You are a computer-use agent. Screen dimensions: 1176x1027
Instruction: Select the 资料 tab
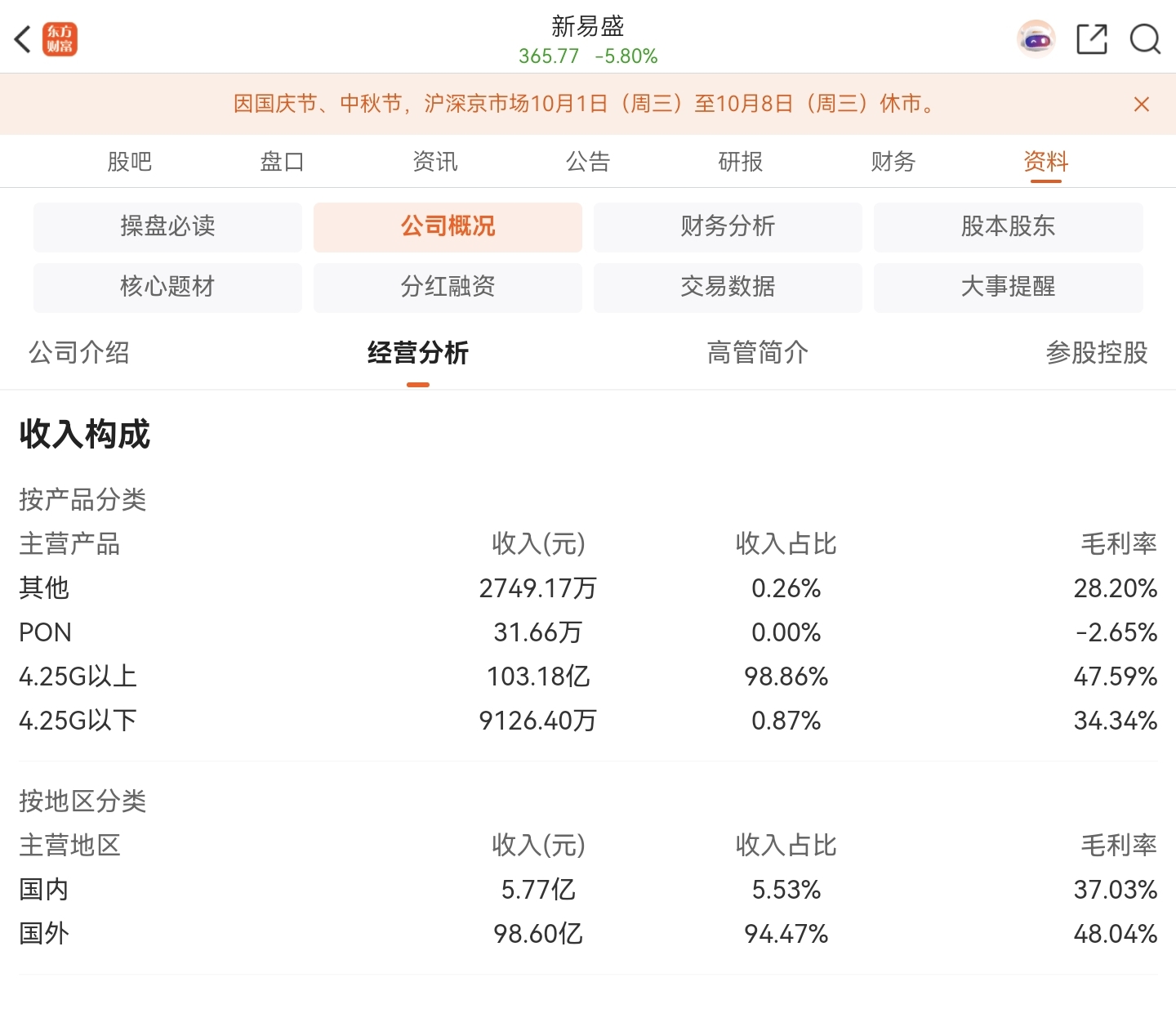pyautogui.click(x=1046, y=162)
